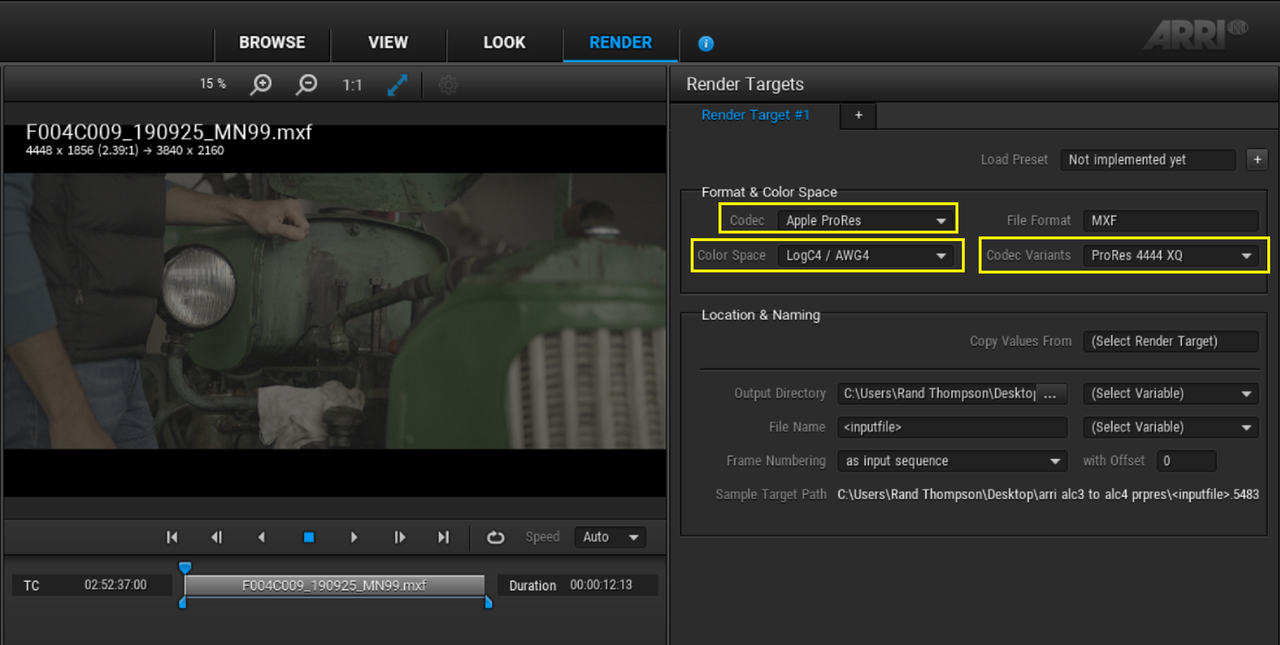Zoom out of the viewer image

(x=307, y=85)
